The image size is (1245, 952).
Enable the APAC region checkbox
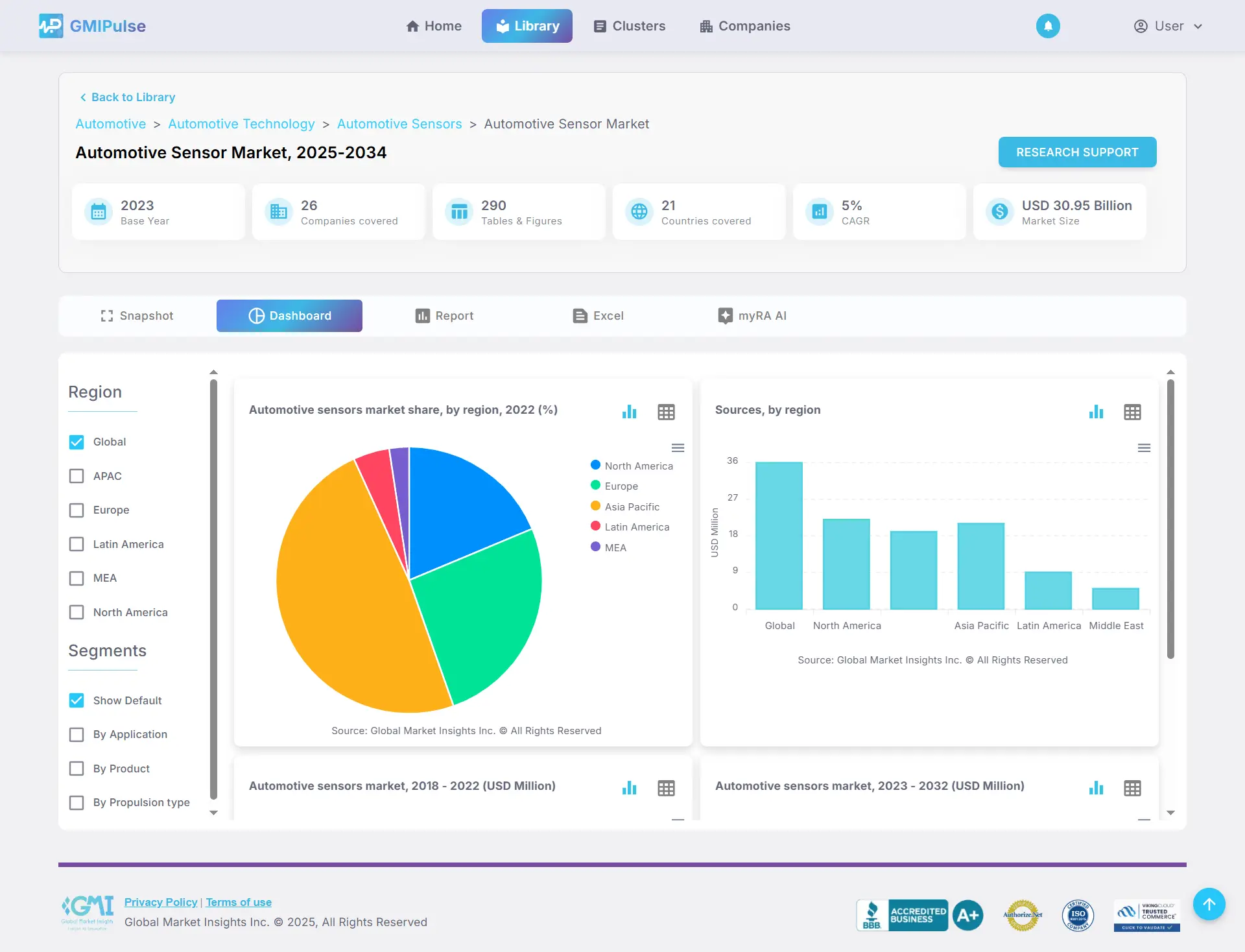tap(77, 476)
